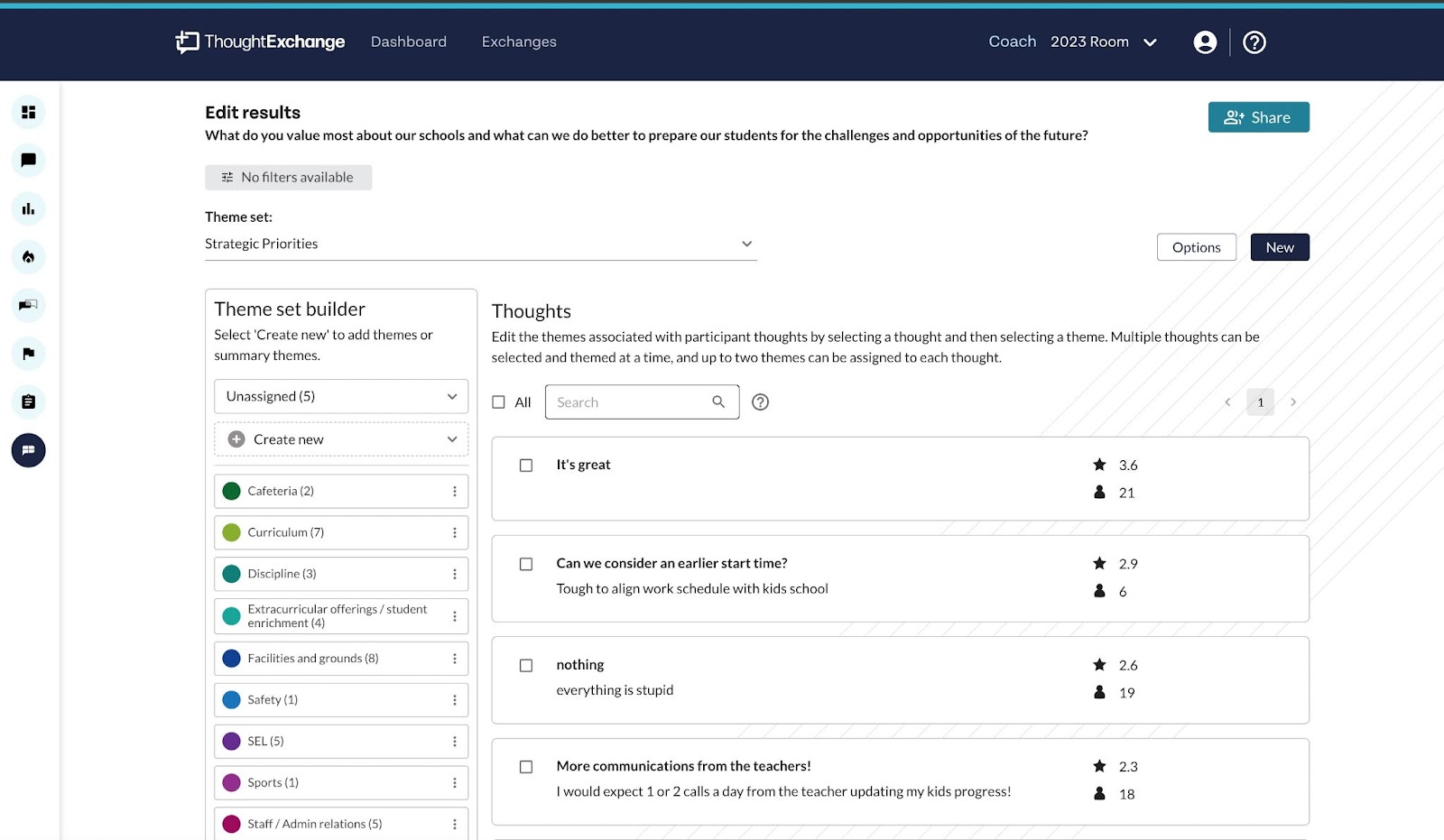
Task: Select the "nothing" thought checkbox
Action: point(526,666)
